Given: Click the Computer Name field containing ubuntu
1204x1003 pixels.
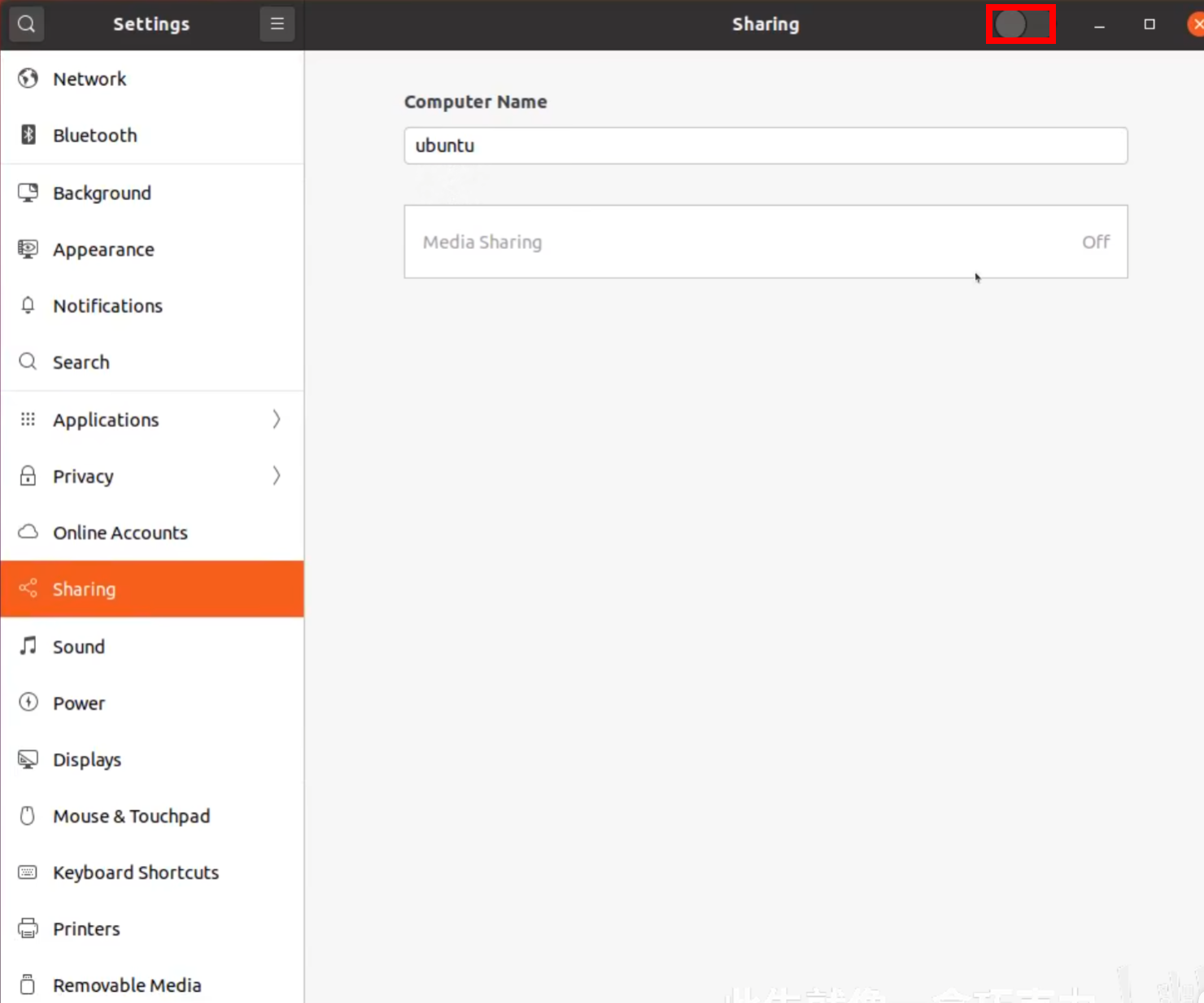Looking at the screenshot, I should click(766, 146).
